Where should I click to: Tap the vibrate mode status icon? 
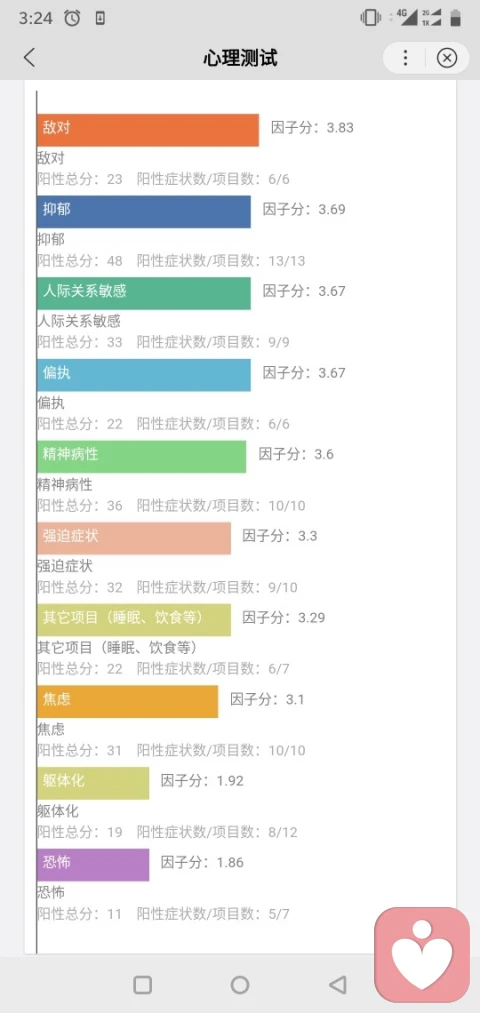[x=371, y=17]
